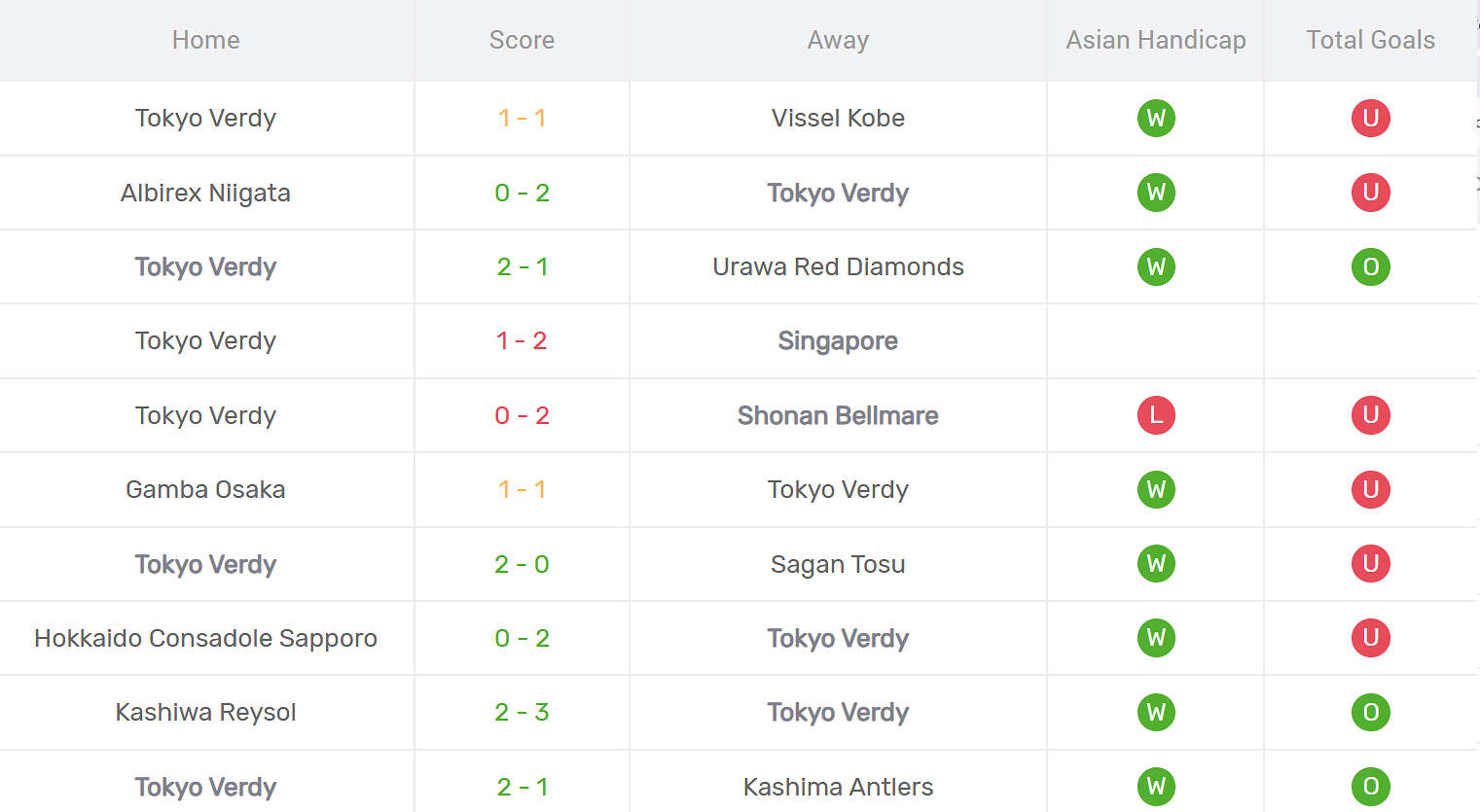Open the Singapore team link

coord(838,341)
